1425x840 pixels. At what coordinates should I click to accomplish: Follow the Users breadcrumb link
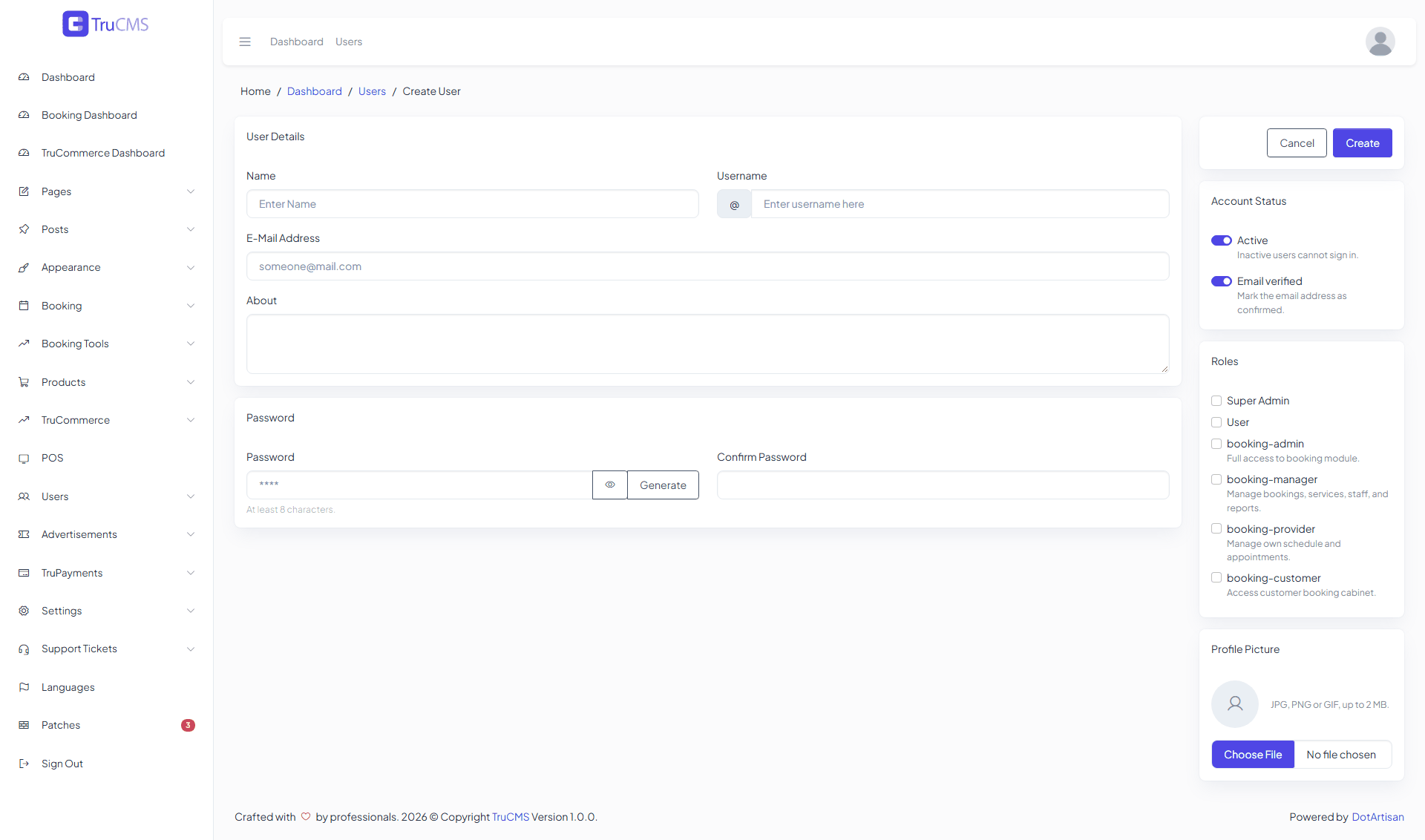pyautogui.click(x=372, y=91)
